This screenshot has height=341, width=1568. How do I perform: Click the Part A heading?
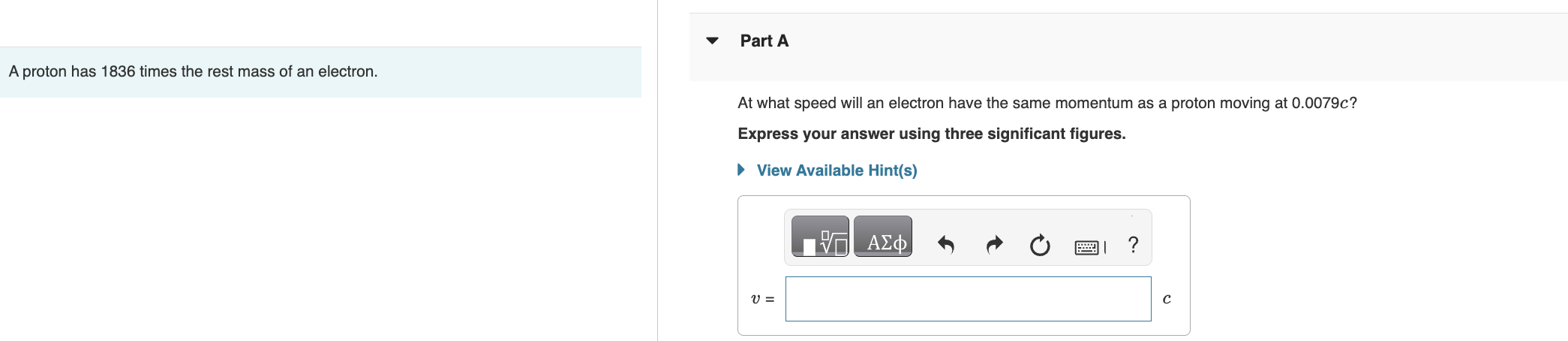[764, 41]
